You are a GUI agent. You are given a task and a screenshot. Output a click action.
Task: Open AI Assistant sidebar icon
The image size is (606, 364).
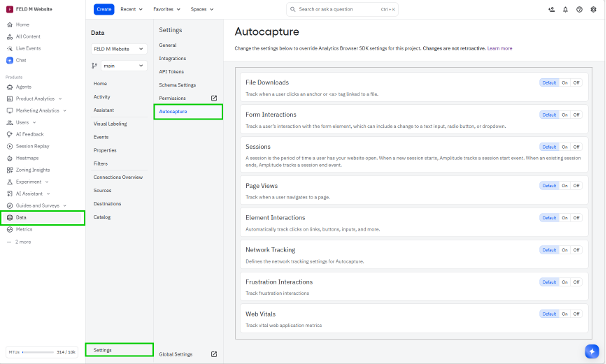tap(10, 194)
